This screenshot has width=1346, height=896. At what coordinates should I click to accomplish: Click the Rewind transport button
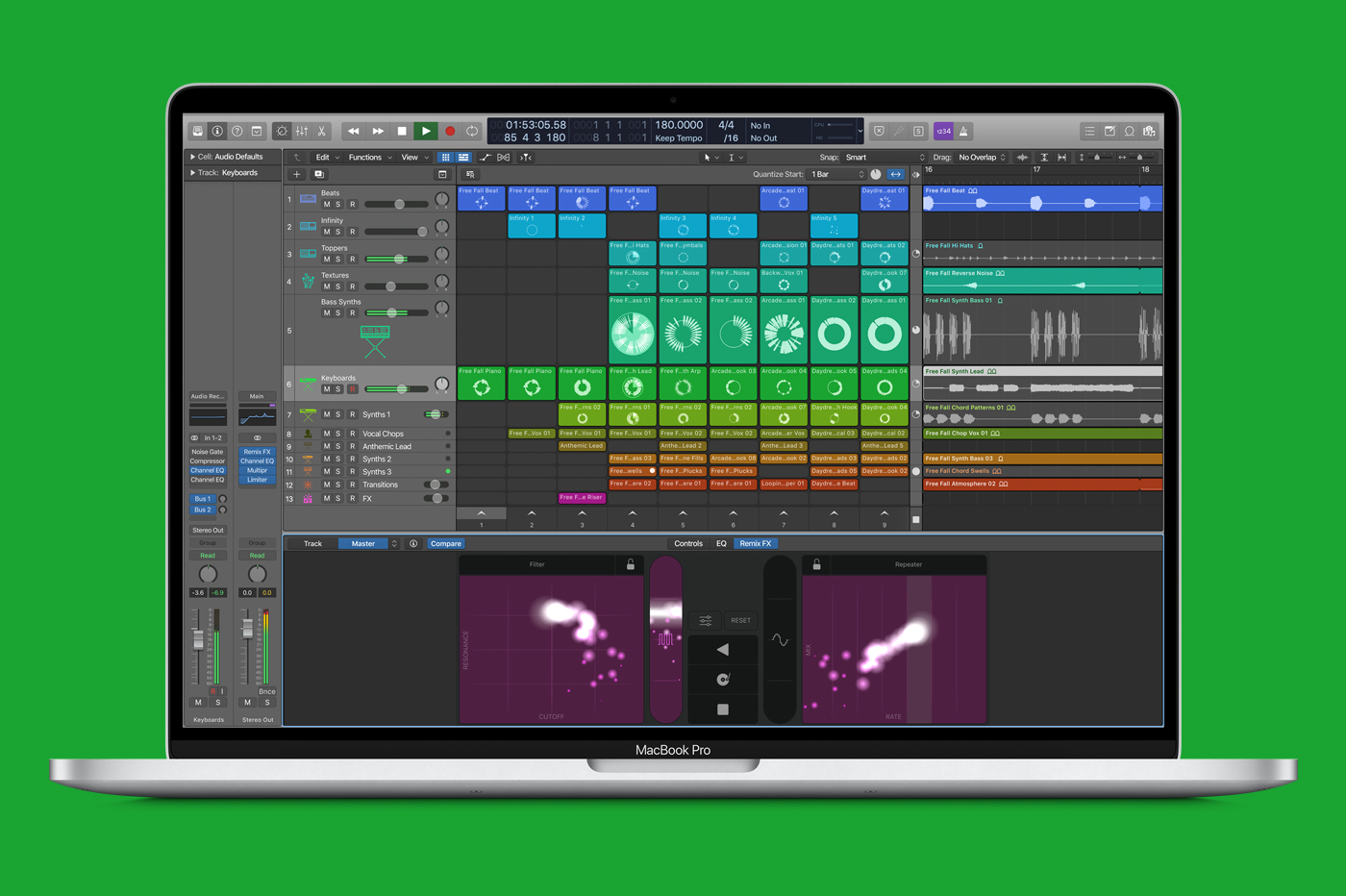coord(353,131)
